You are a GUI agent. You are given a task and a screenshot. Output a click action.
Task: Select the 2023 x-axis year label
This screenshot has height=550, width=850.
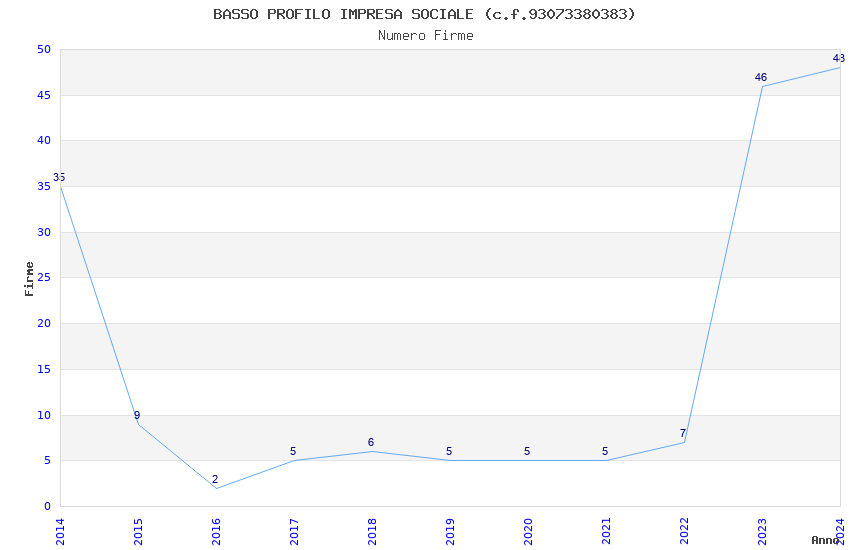tap(762, 532)
